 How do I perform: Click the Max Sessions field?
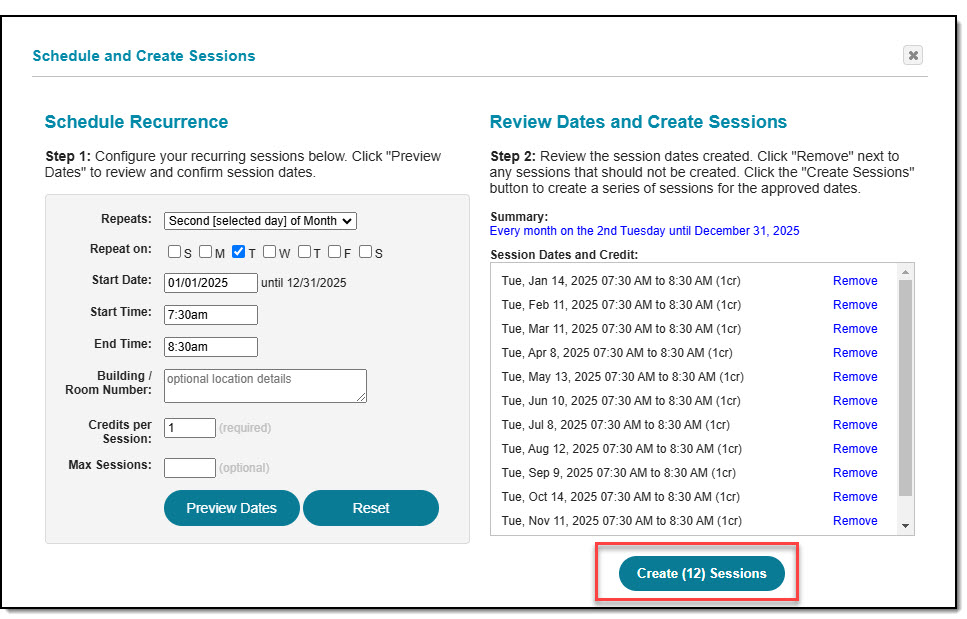tap(190, 468)
